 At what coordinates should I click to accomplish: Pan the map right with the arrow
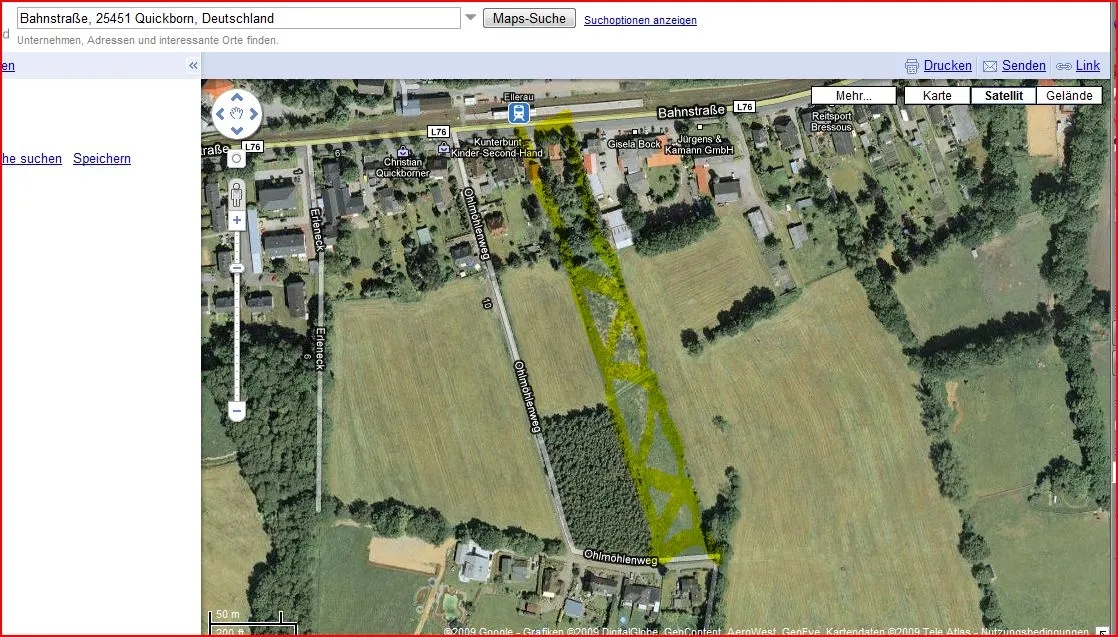coord(254,114)
